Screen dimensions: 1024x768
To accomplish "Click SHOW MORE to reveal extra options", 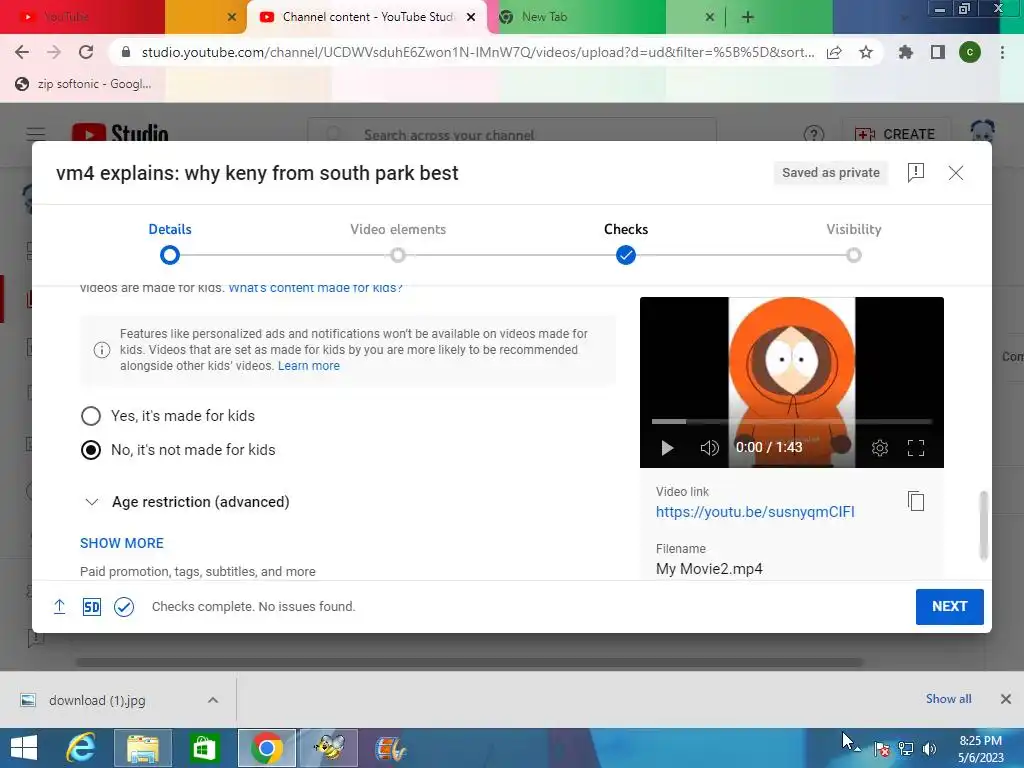I will (122, 543).
